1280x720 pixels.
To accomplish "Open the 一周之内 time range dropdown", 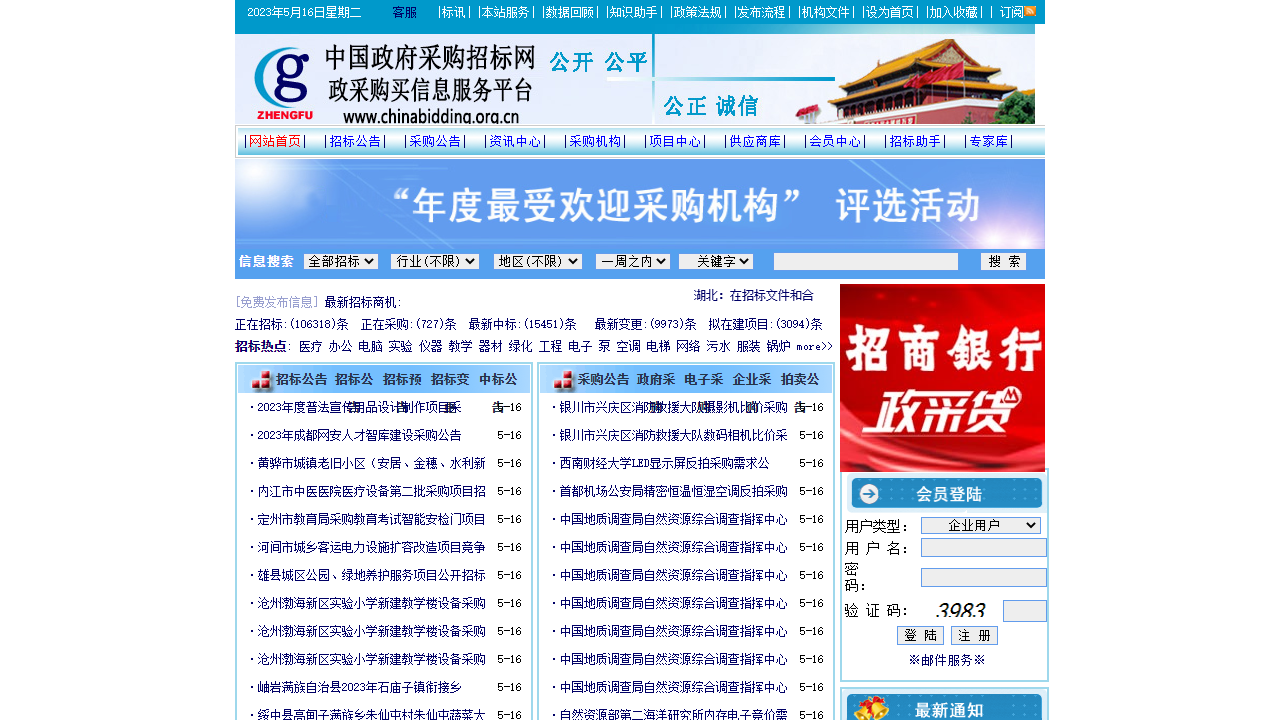I will point(632,261).
